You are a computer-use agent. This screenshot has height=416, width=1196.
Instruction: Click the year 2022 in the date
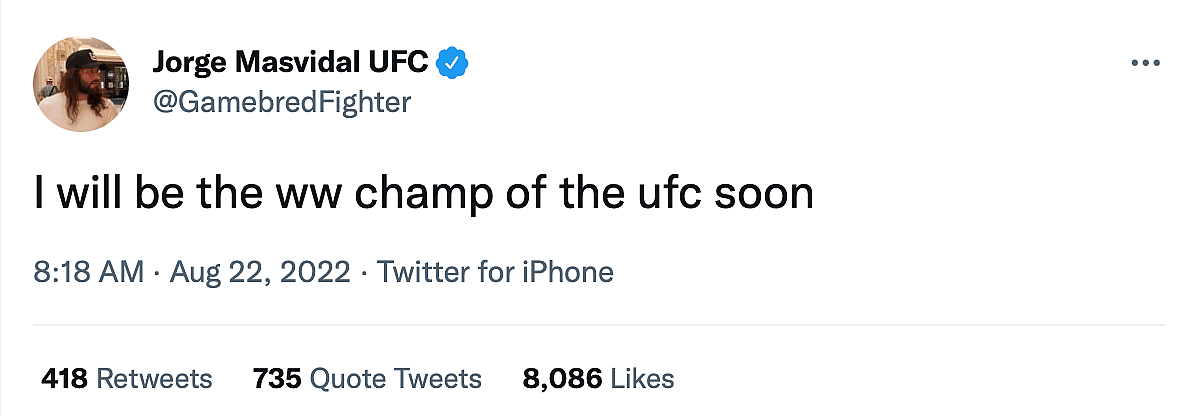tap(318, 271)
